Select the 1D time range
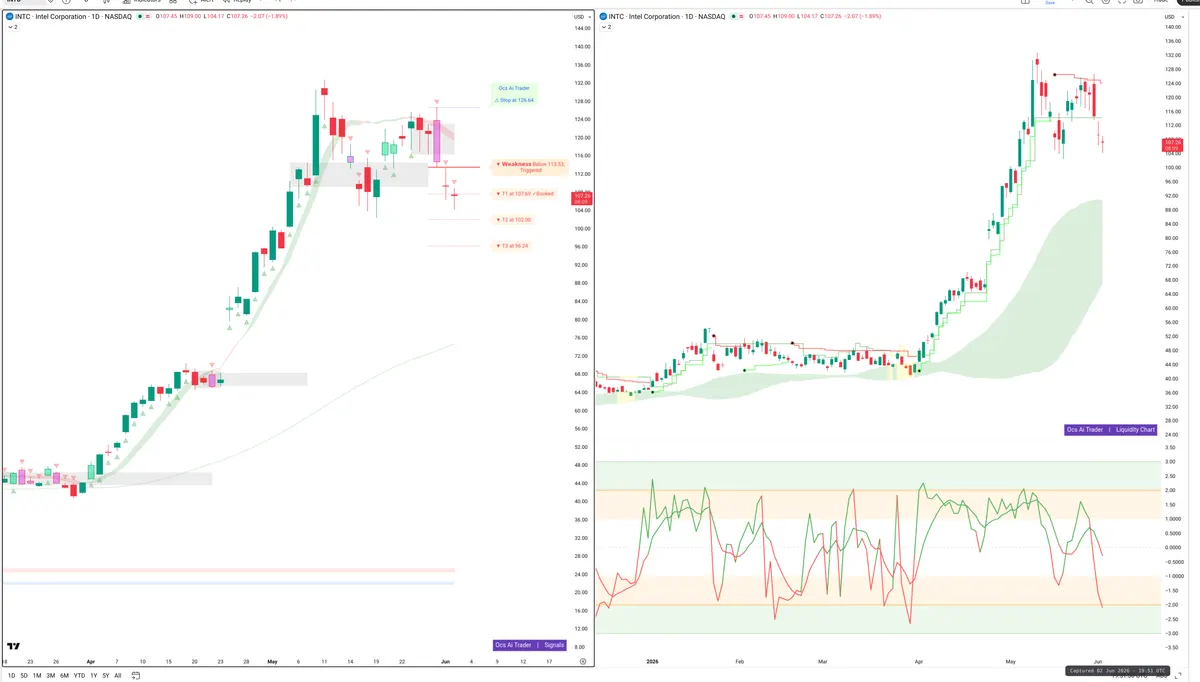Viewport: 1200px width, 682px height. tap(11, 676)
